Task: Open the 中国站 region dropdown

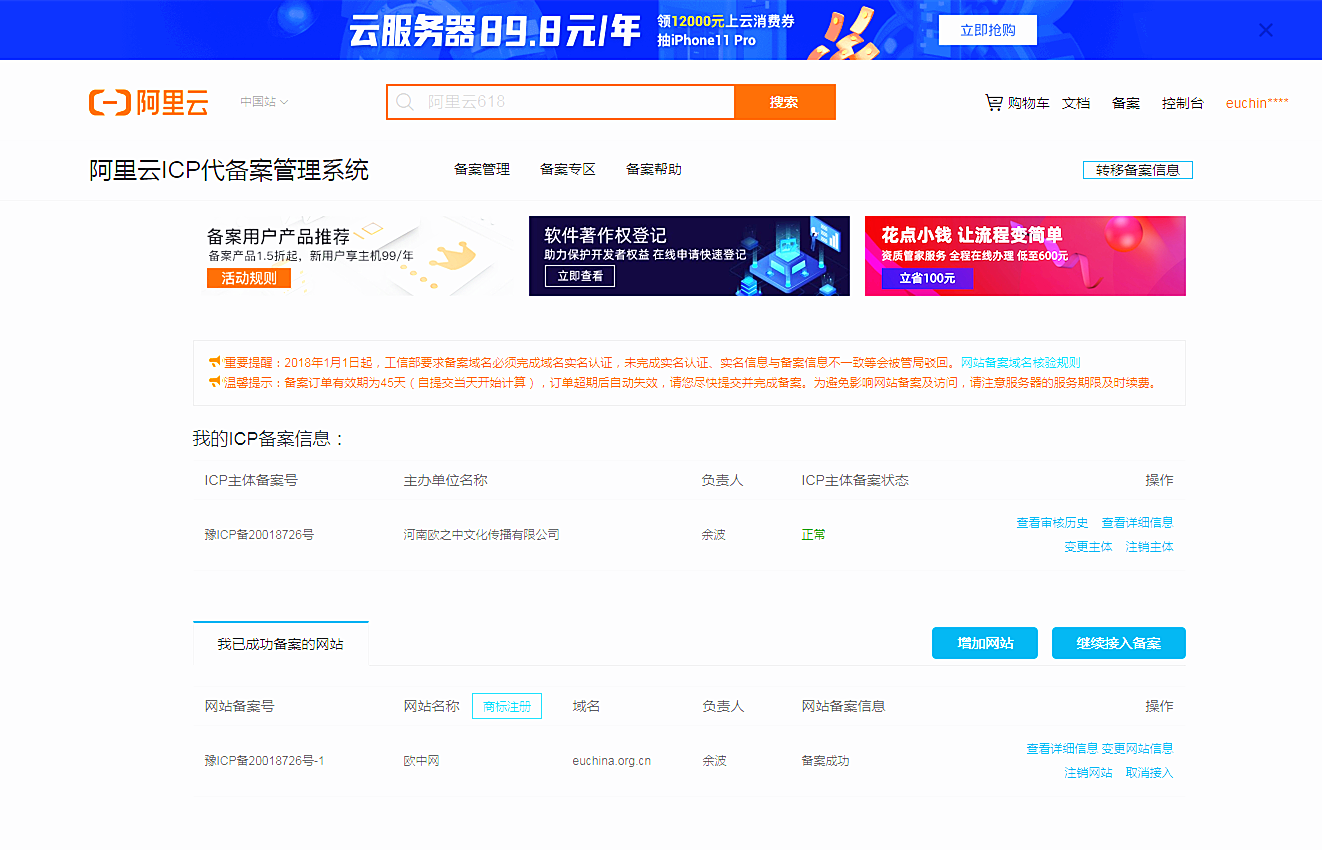Action: click(x=264, y=102)
